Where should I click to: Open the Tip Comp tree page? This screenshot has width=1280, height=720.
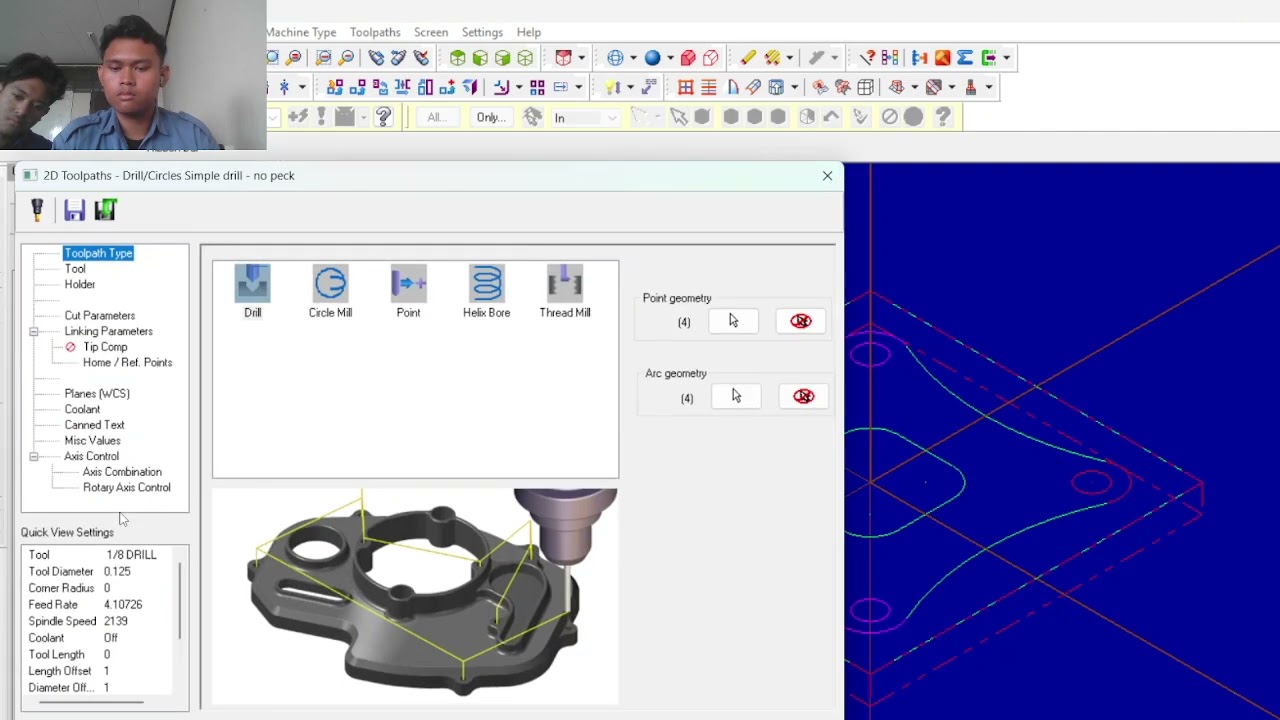[105, 347]
